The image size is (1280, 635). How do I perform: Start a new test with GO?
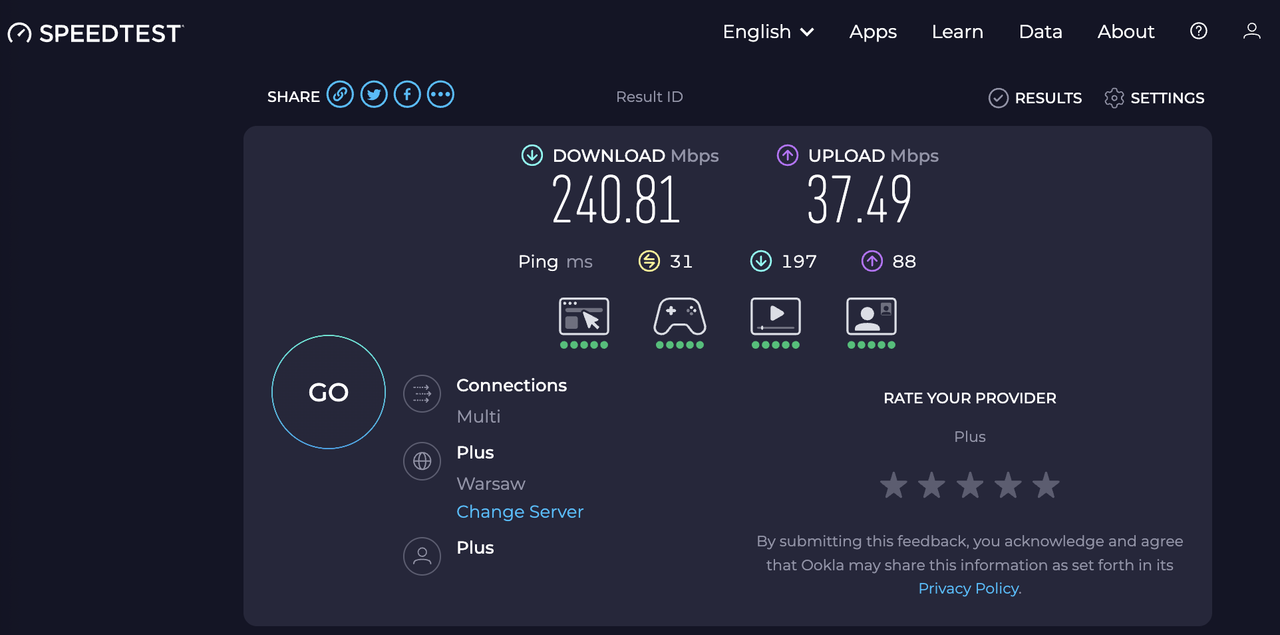click(328, 392)
